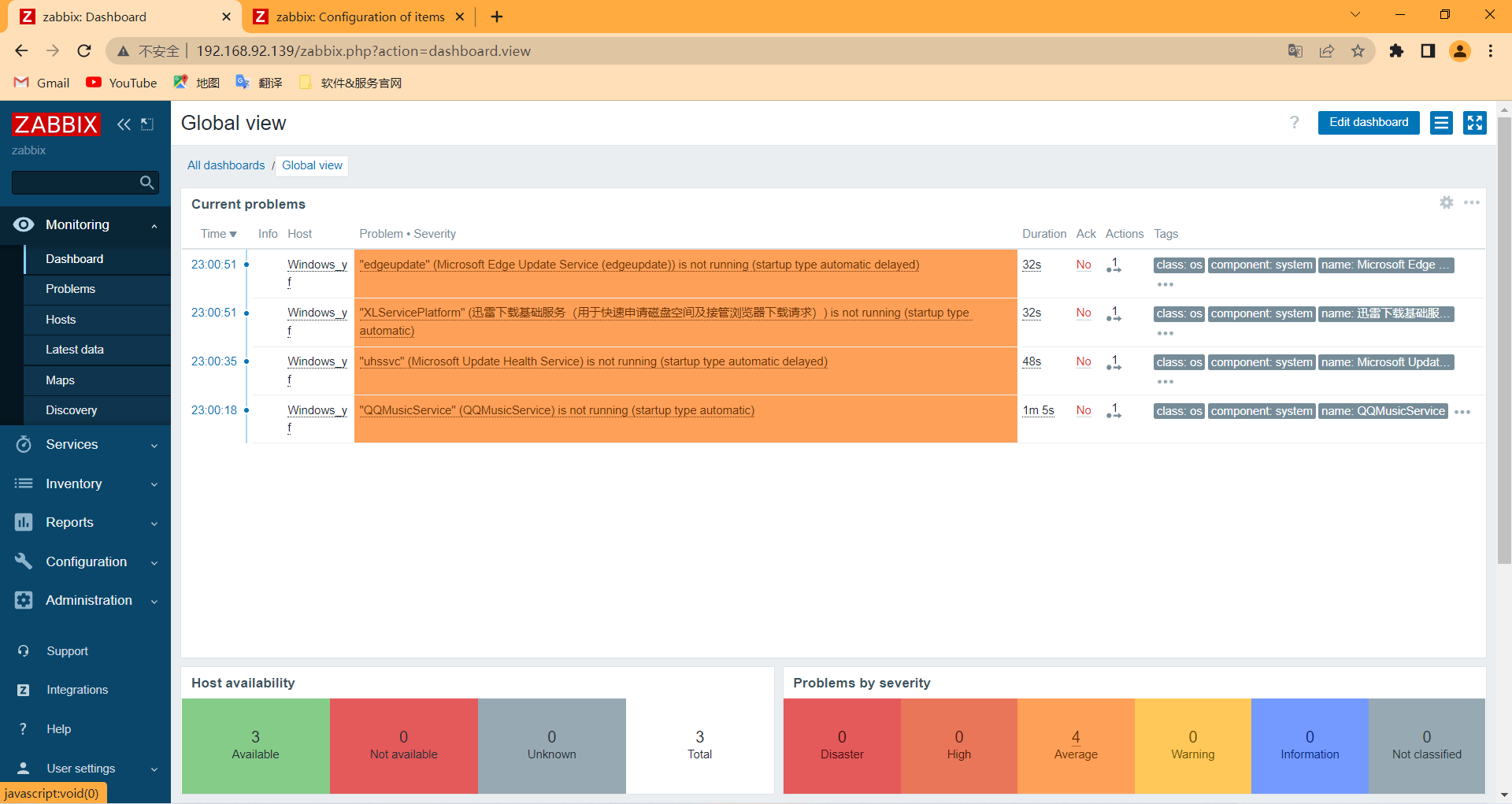This screenshot has width=1512, height=804.
Task: Click the actions icon for edgeupdate problem
Action: coord(1114,265)
